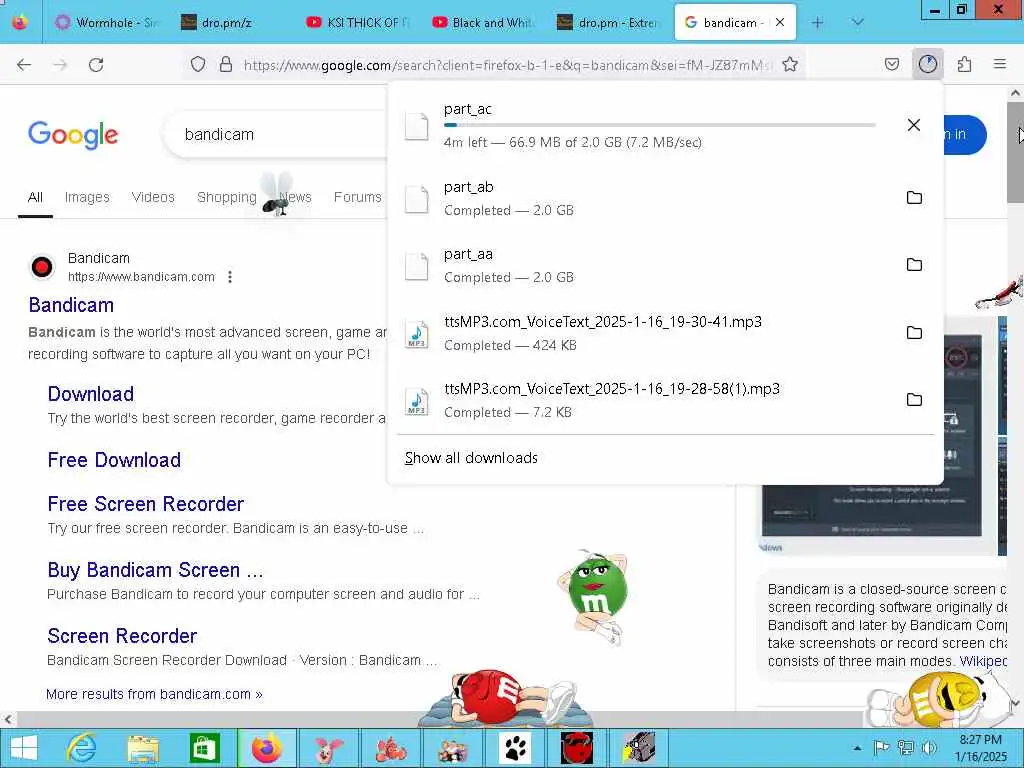Open containing folder for part_aa
This screenshot has height=768, width=1024.
(x=914, y=264)
